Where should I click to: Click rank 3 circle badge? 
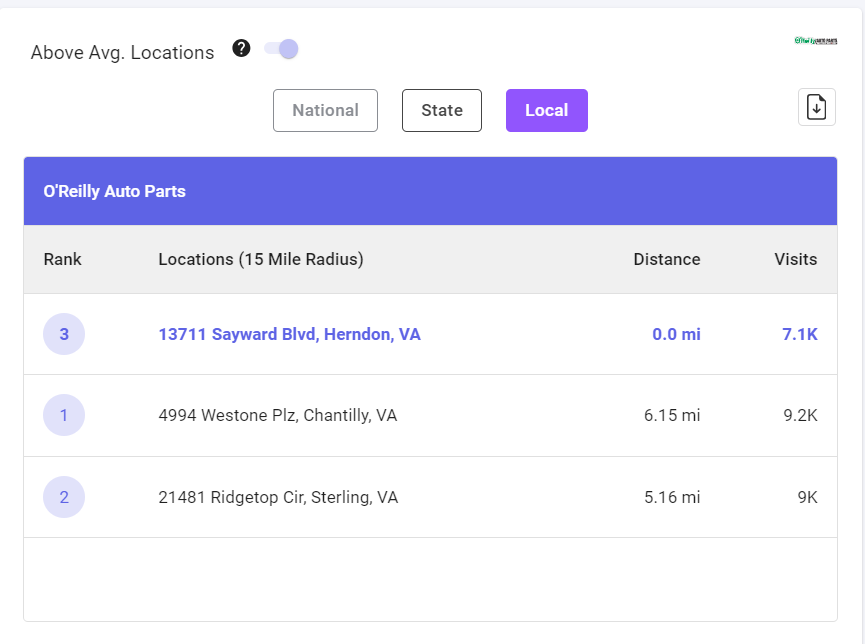(x=64, y=334)
